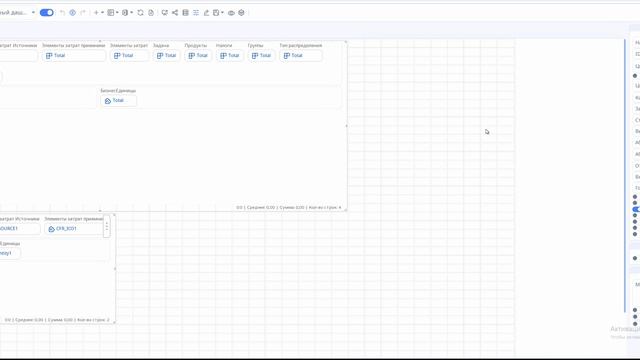Viewport: 640px width, 360px height.
Task: Click the eye view icon in toolbar
Action: click(x=231, y=13)
